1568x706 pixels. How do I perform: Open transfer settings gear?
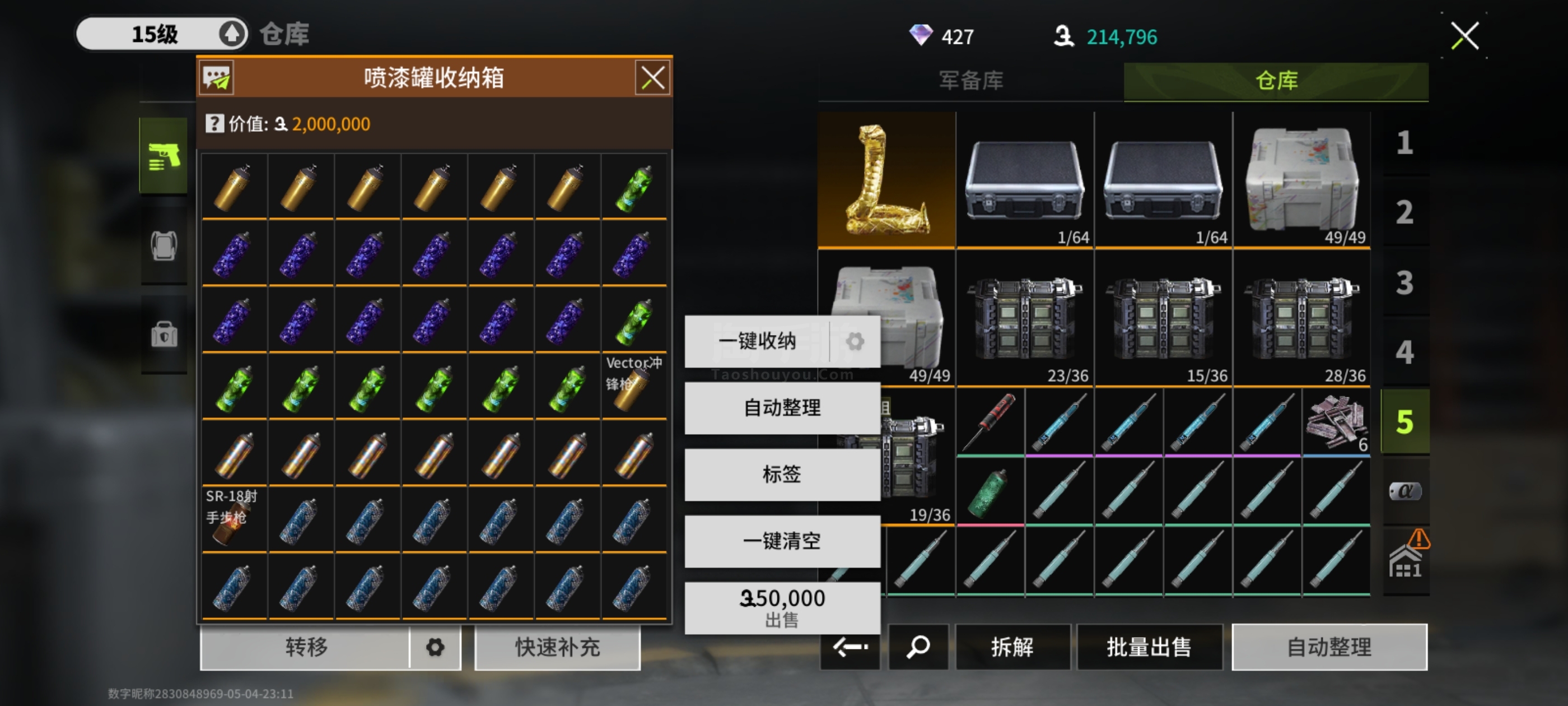(435, 647)
